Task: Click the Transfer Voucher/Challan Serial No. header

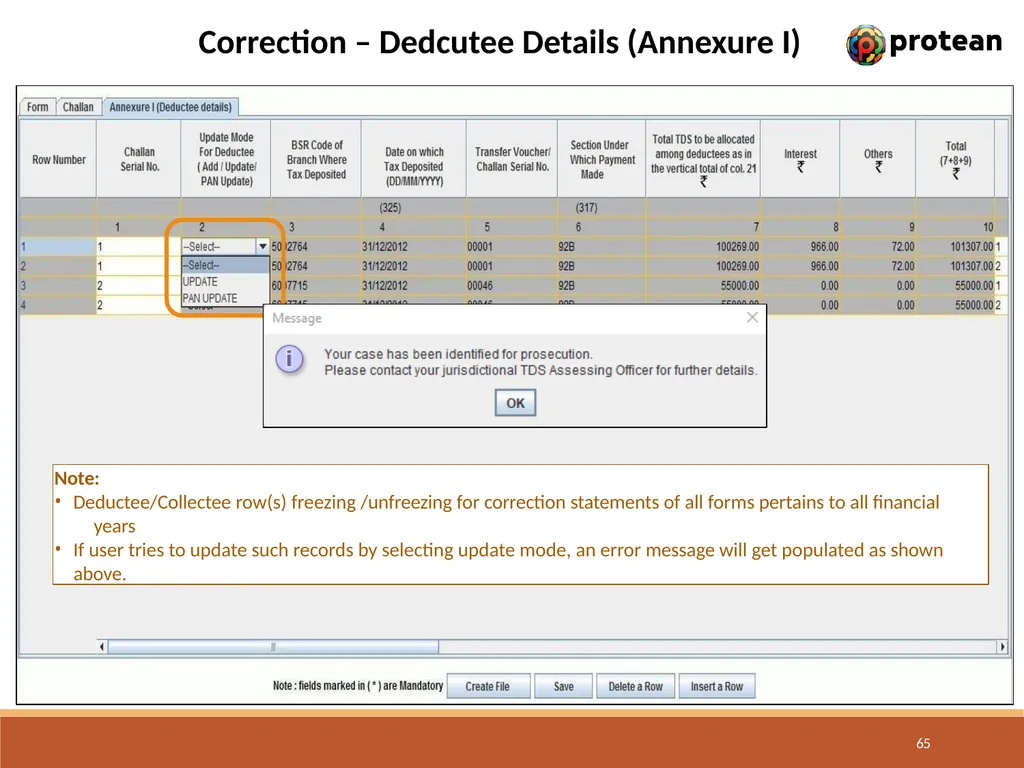Action: 512,159
